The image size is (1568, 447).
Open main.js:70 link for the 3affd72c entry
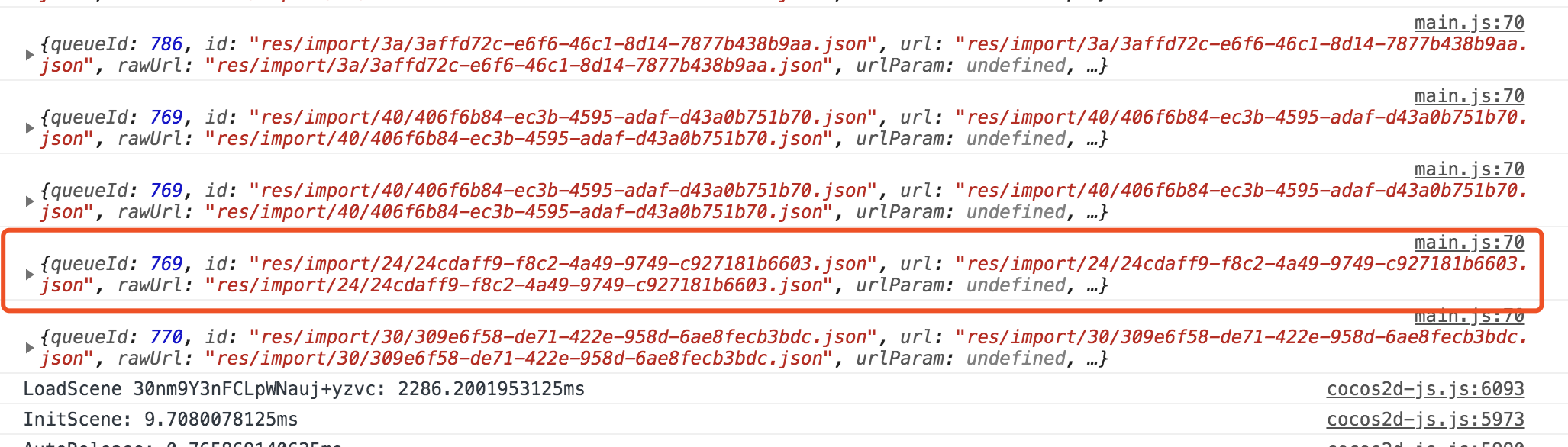pyautogui.click(x=1469, y=23)
